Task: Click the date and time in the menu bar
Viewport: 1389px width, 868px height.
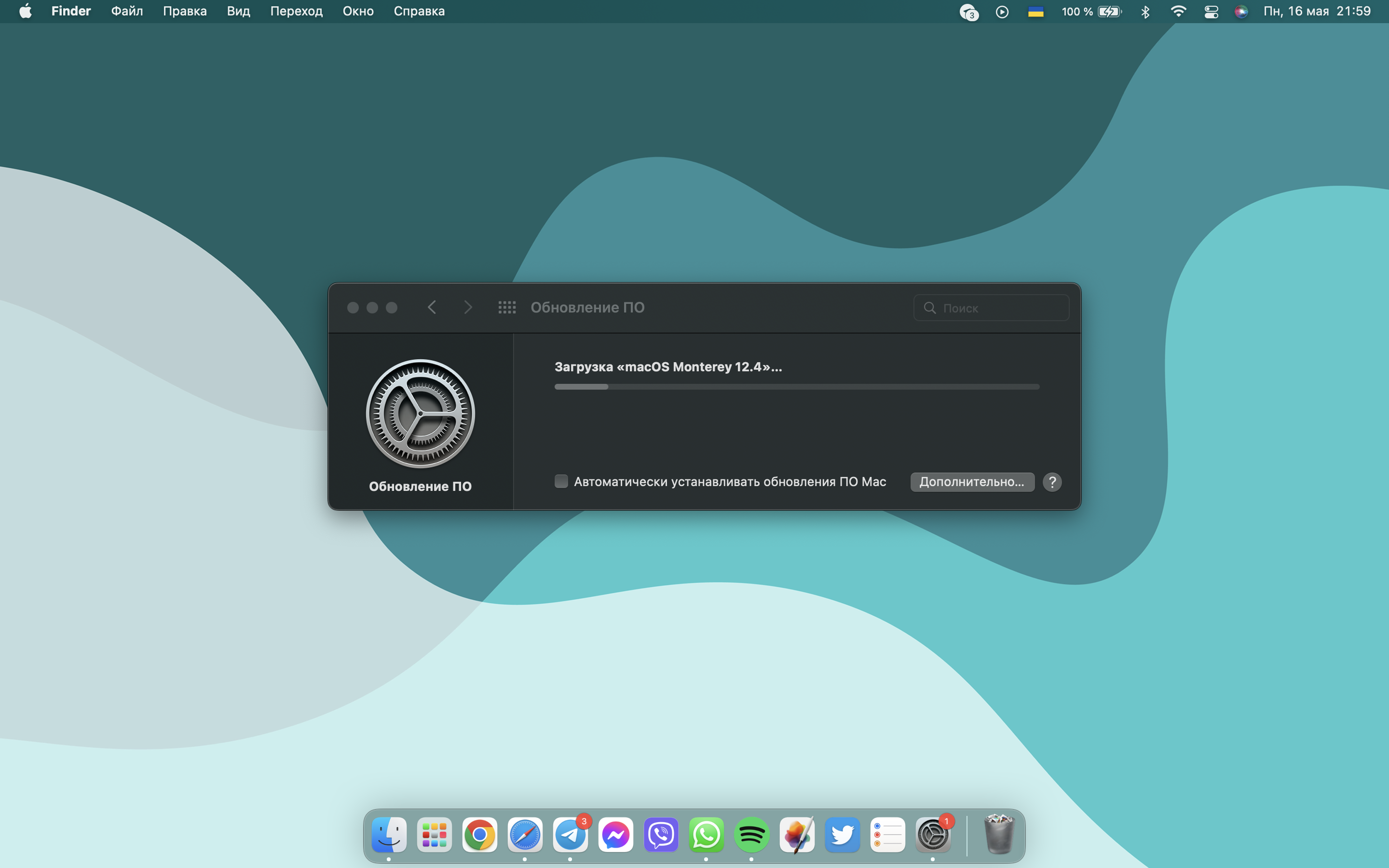Action: tap(1317, 12)
